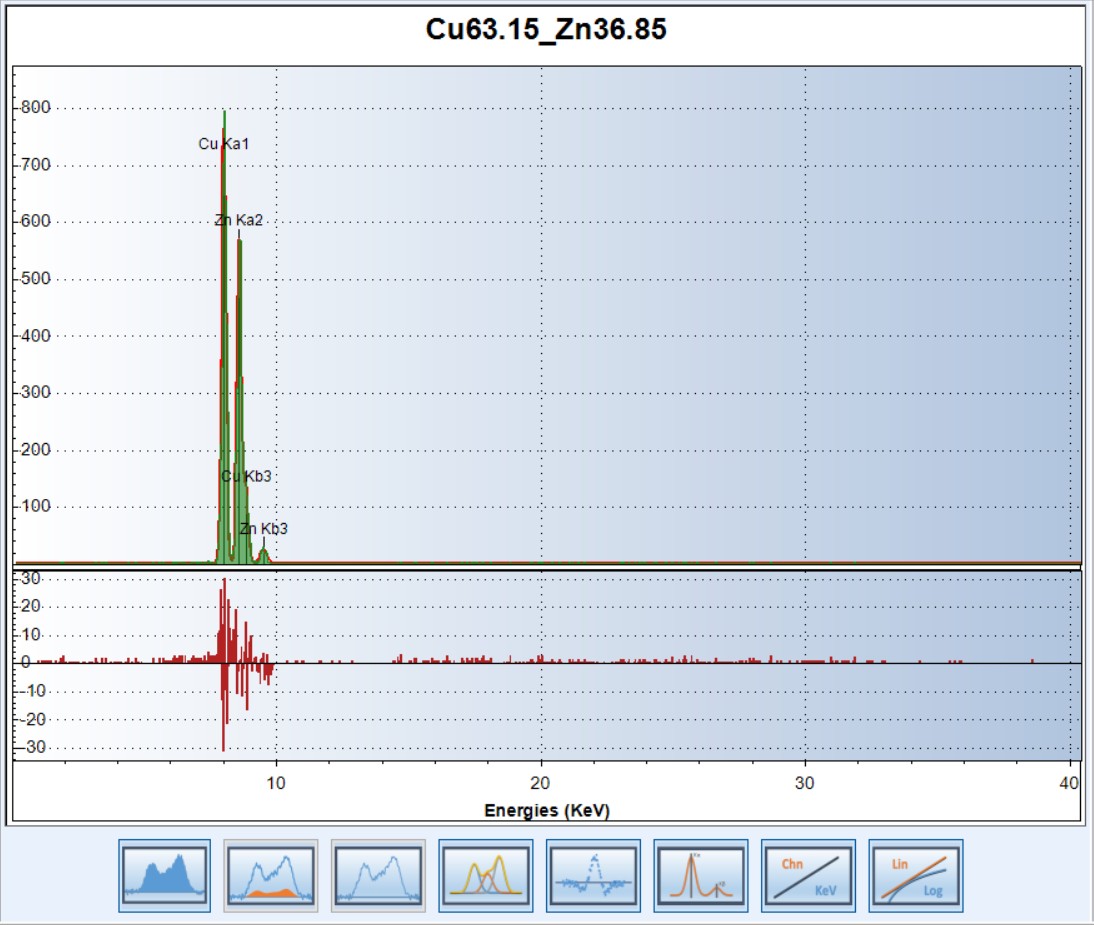This screenshot has width=1094, height=925.
Task: Click the Cu Ka1 peak label
Action: click(x=223, y=144)
